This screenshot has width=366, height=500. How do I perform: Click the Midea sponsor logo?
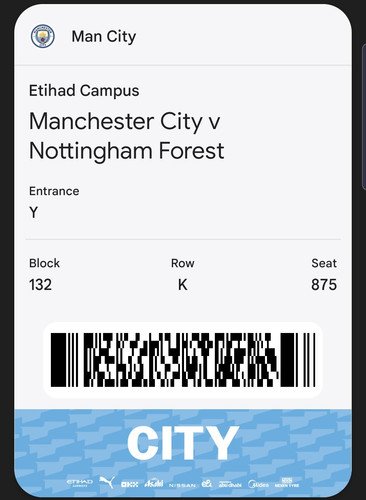click(258, 484)
